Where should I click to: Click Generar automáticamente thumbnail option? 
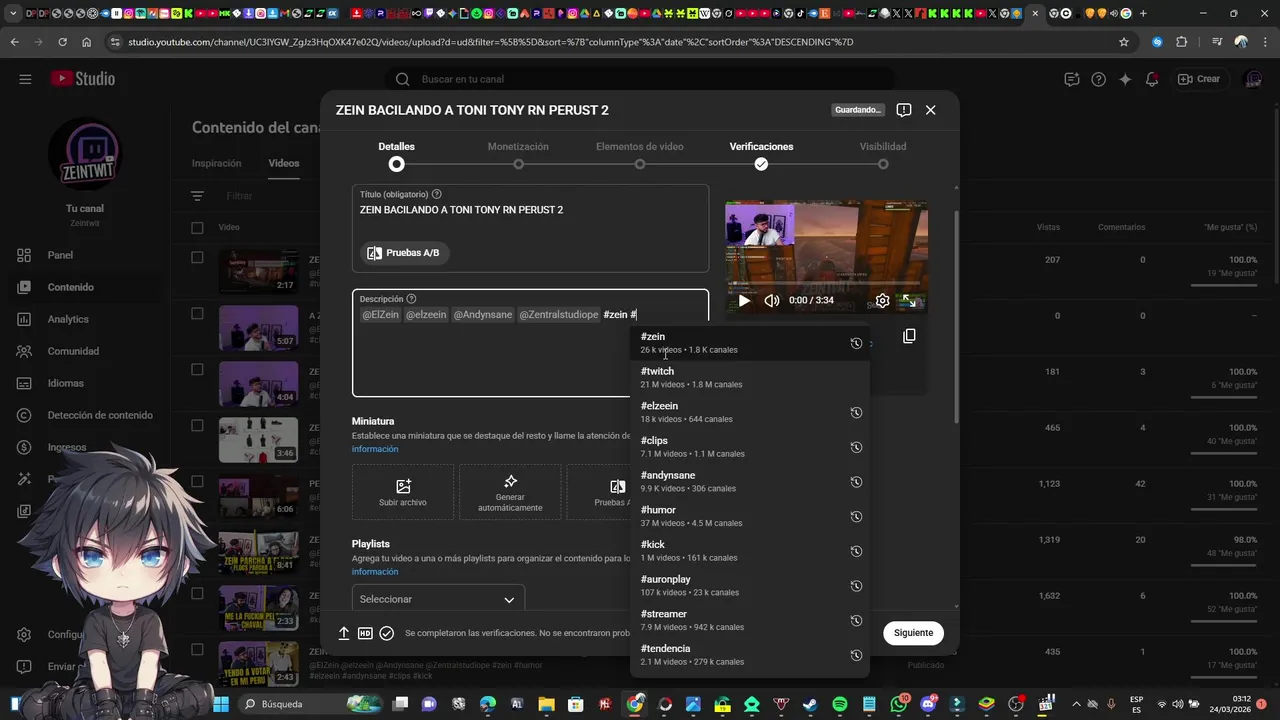[x=510, y=492]
